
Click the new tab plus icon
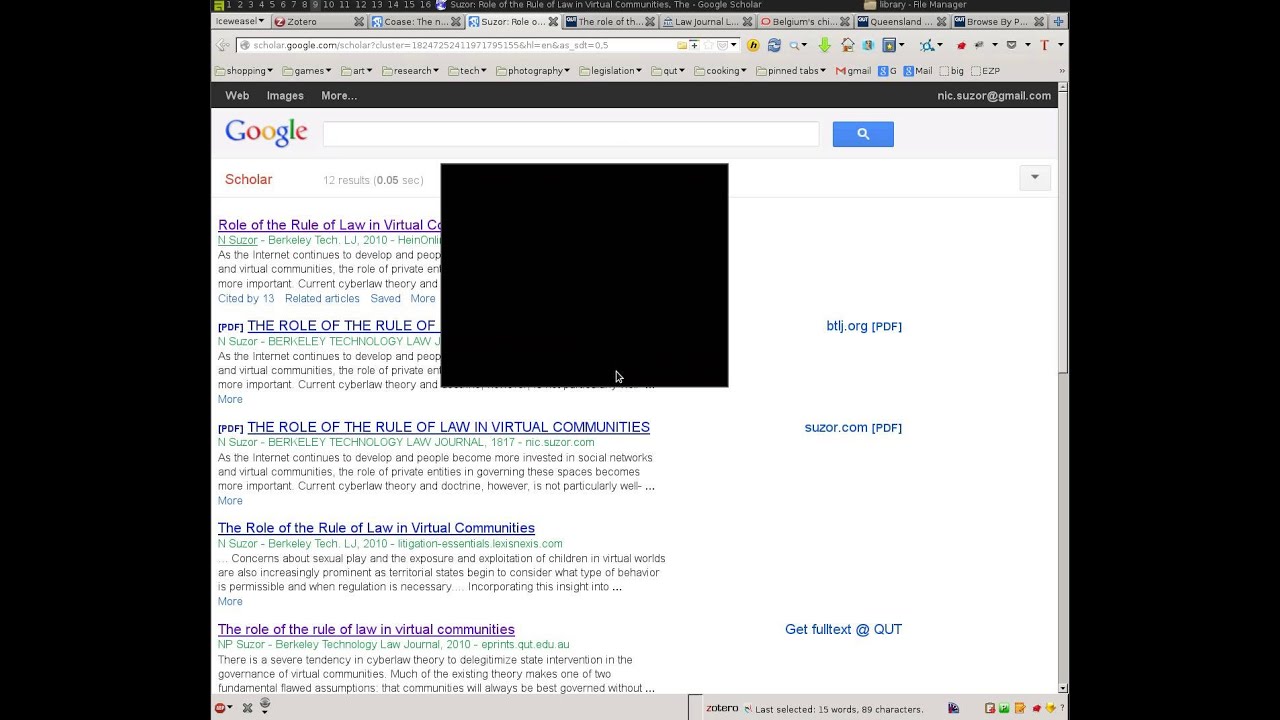(1059, 21)
